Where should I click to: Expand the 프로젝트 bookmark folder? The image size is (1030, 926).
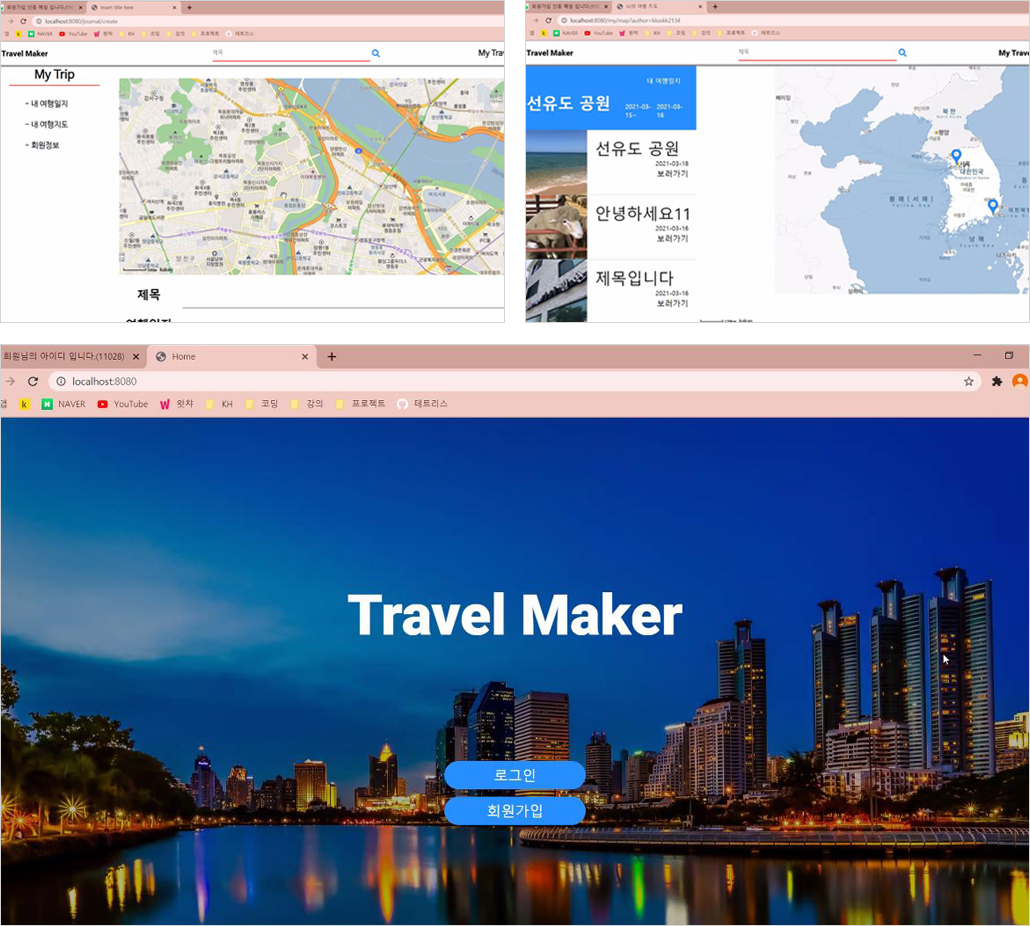point(360,404)
